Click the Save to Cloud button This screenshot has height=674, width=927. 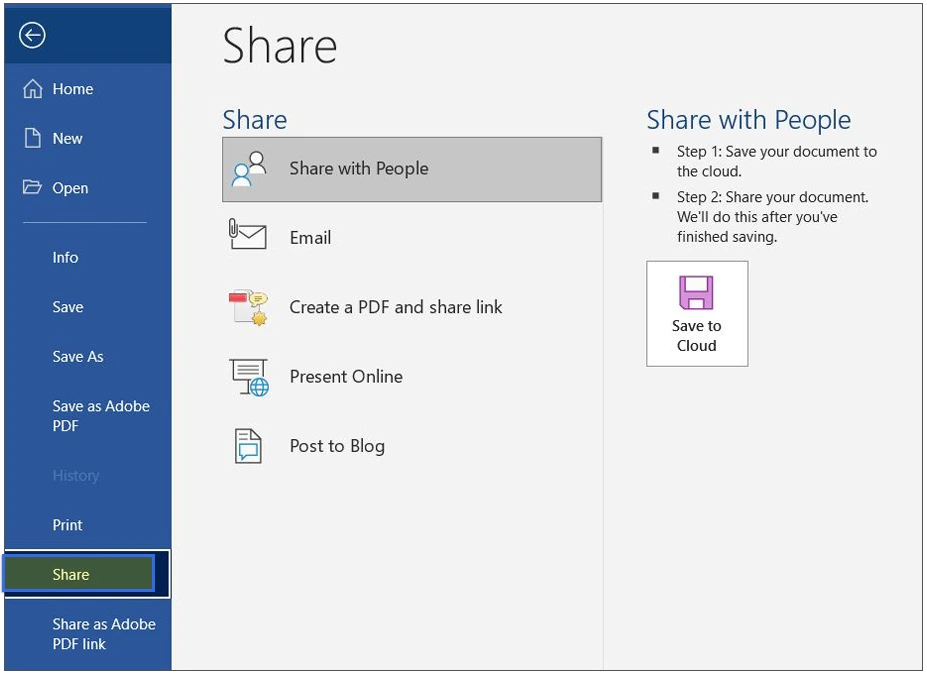click(x=697, y=313)
